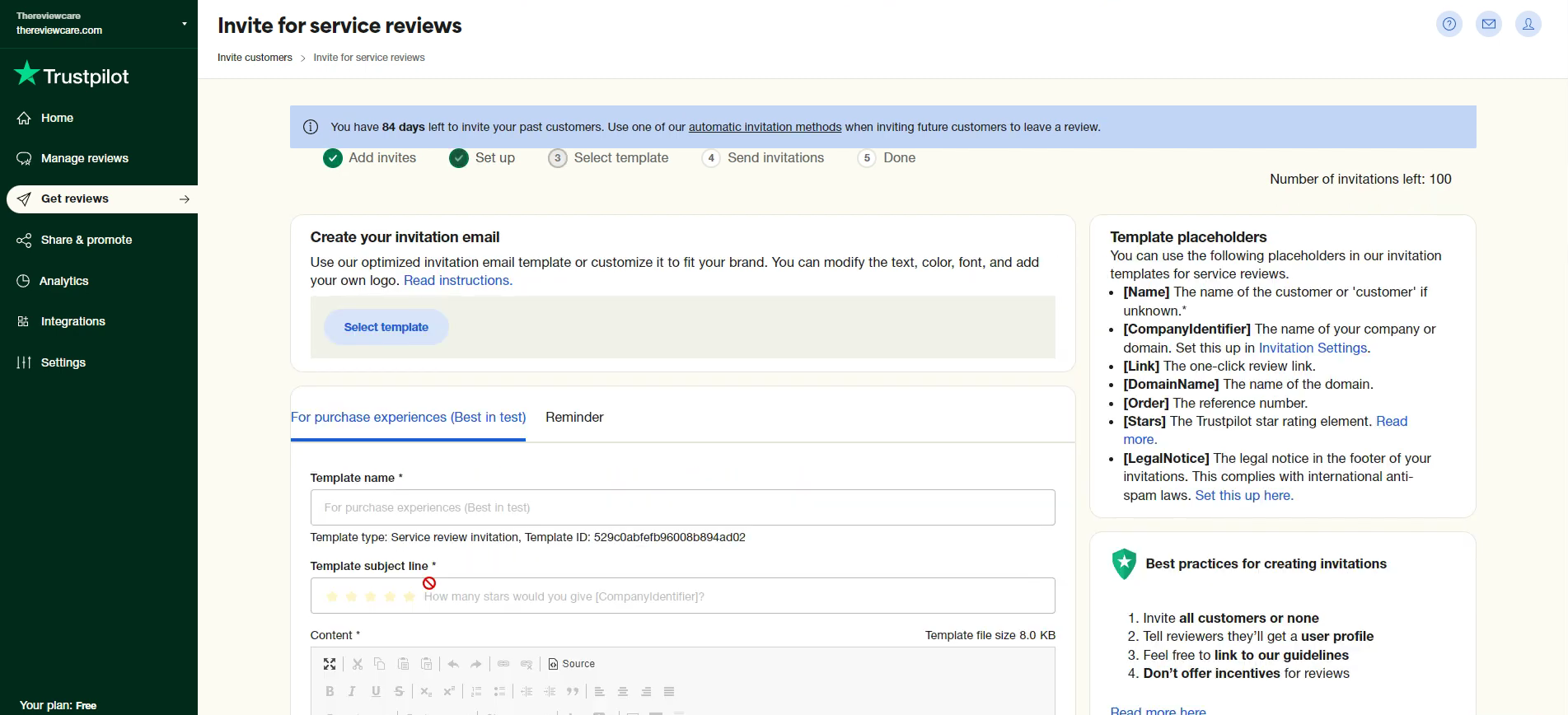Click the Done step
This screenshot has width=1568, height=715.
pyautogui.click(x=887, y=157)
